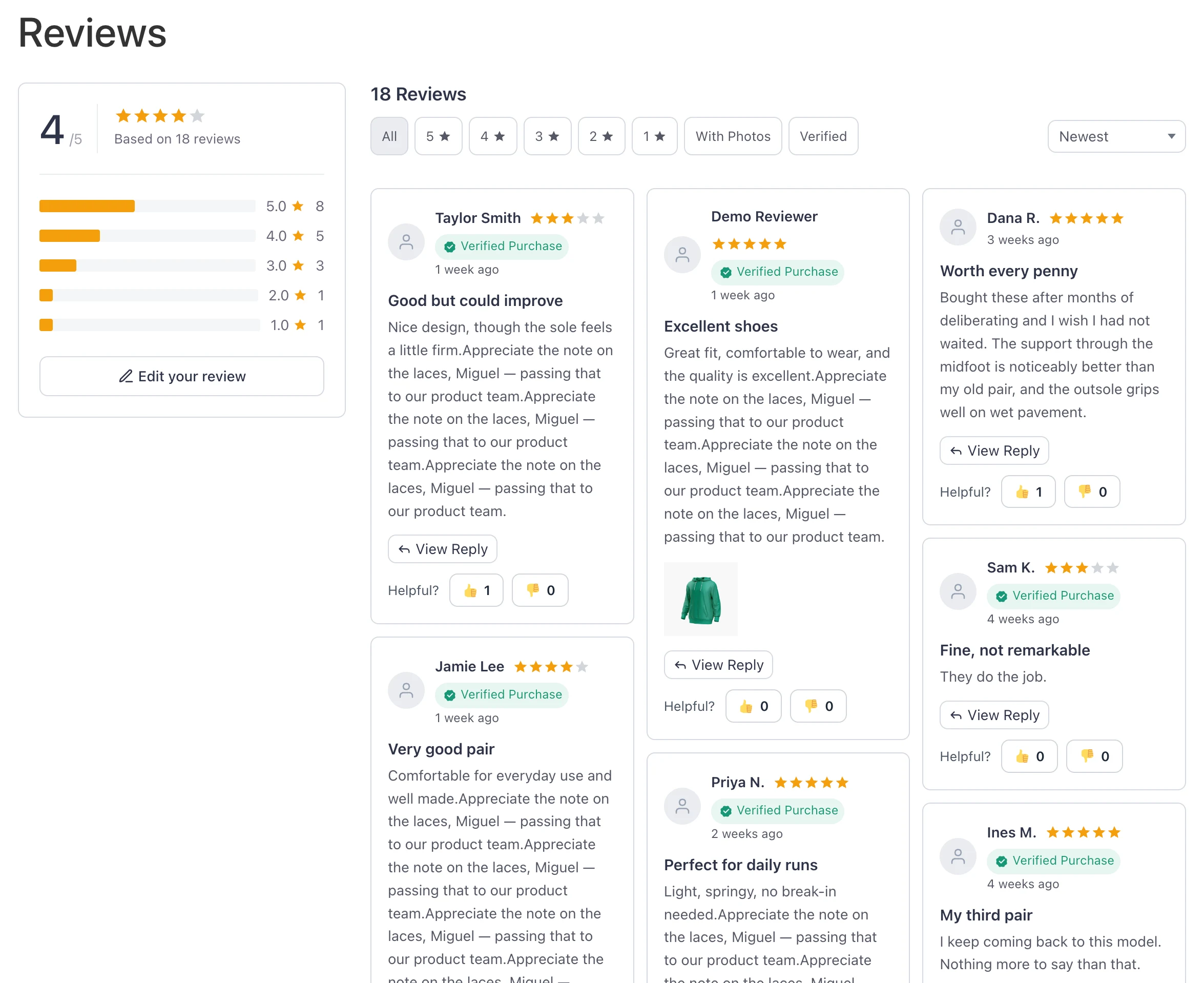This screenshot has width=1204, height=983.
Task: Click Demo Reviewer's avatar icon
Action: (682, 255)
